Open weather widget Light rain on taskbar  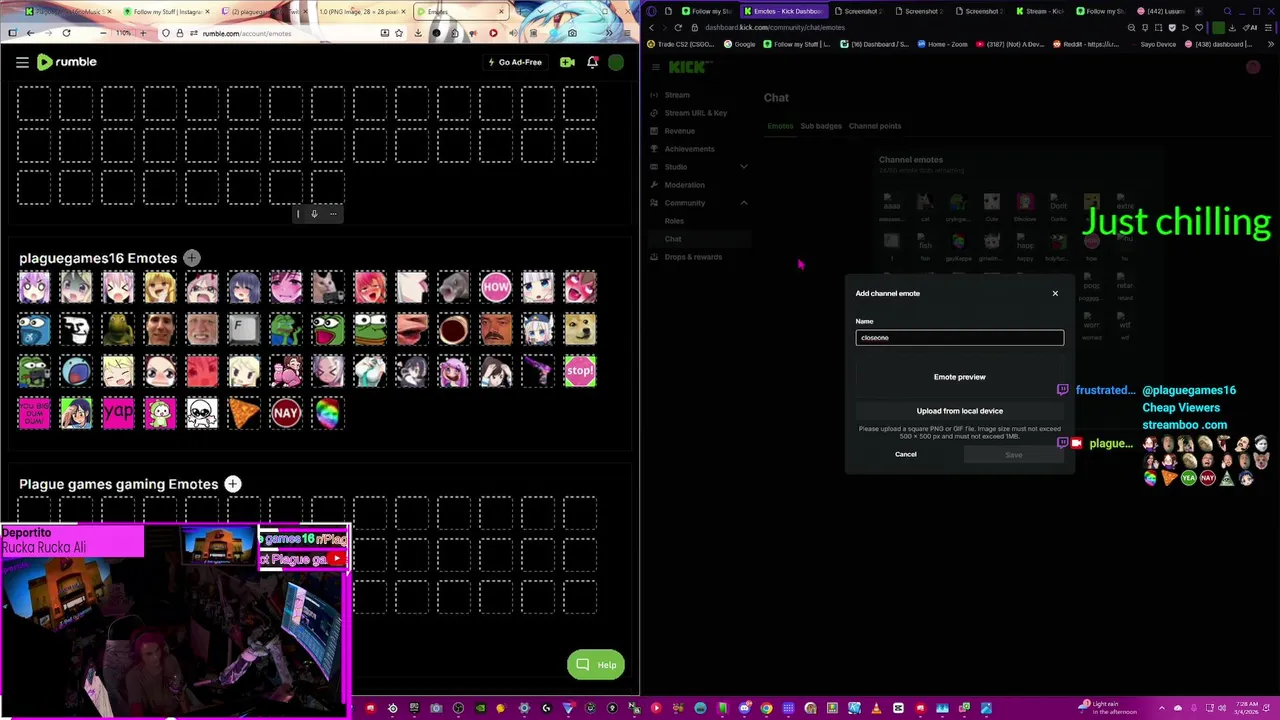[1108, 708]
